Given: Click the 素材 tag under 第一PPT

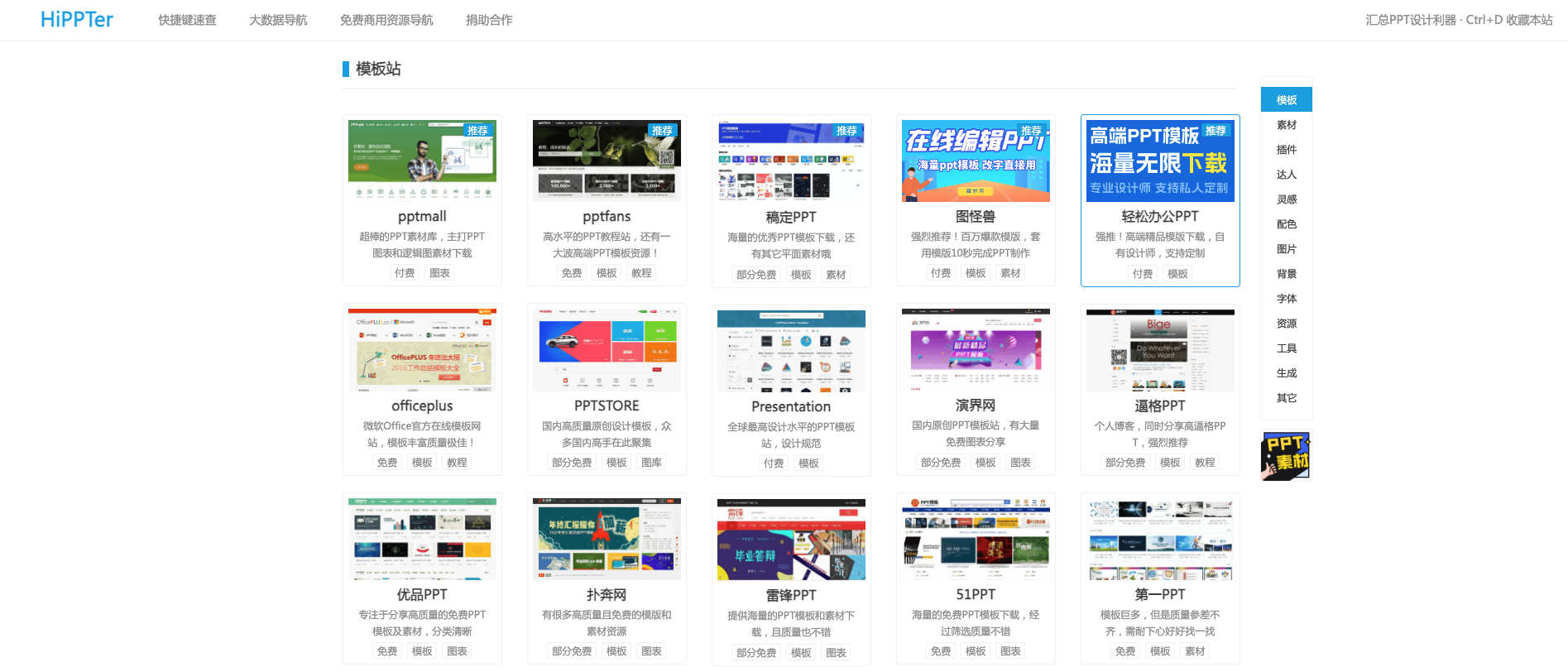Looking at the screenshot, I should click(1195, 651).
